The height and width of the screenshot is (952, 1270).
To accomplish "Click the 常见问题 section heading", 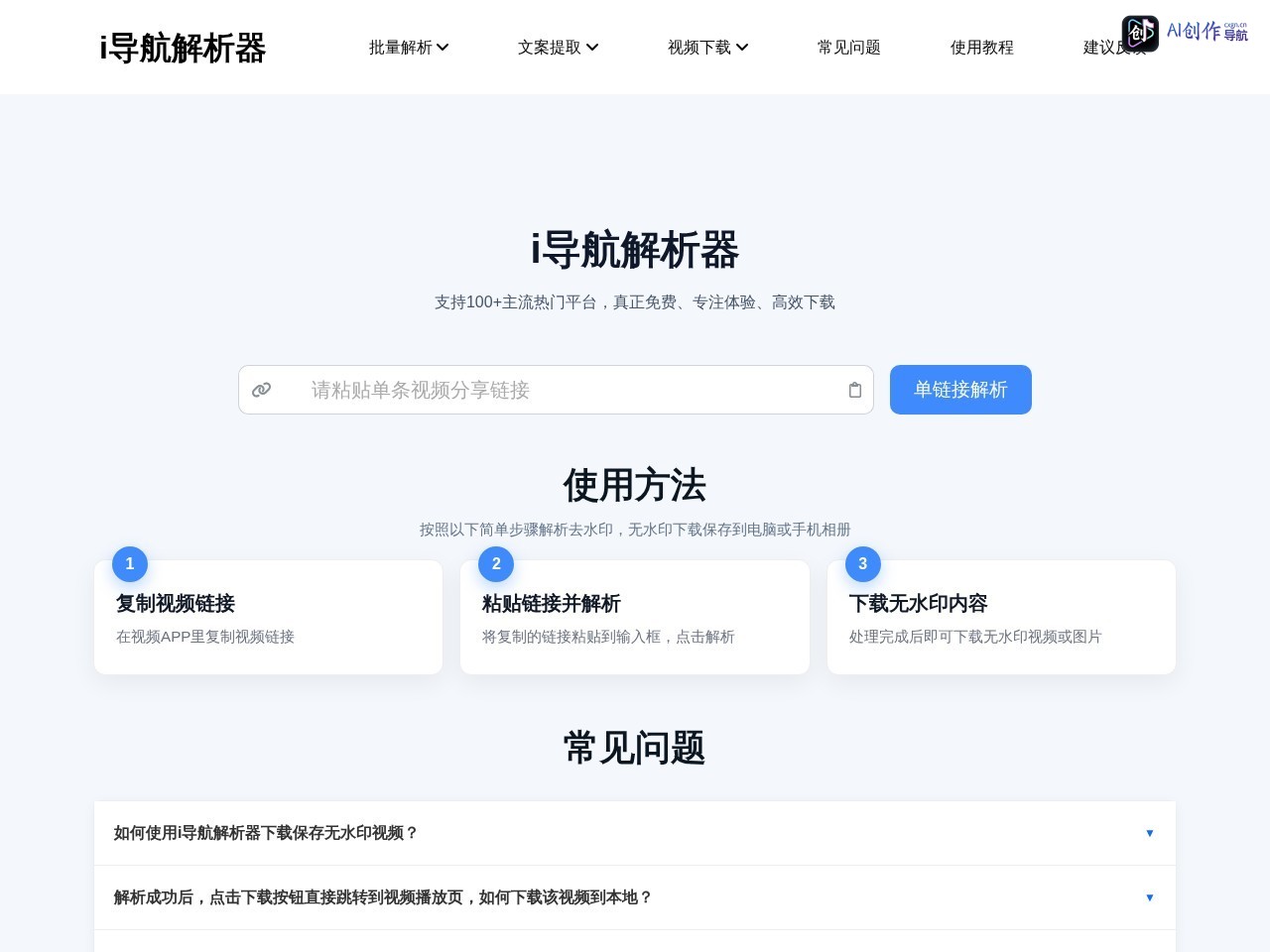I will (x=635, y=748).
